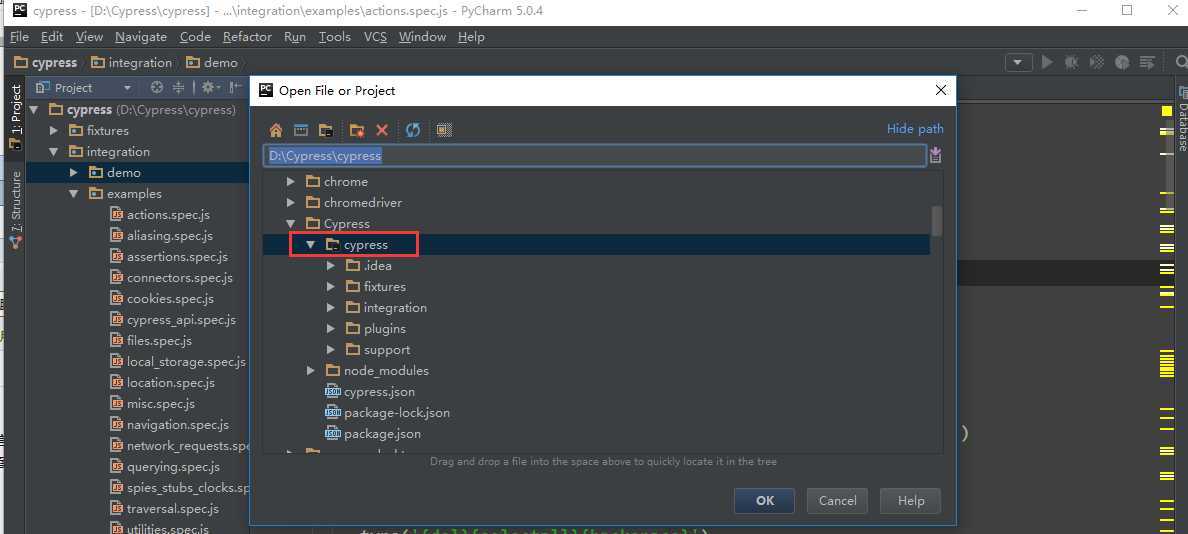
Task: Collapse All in Project tool window
Action: click(179, 88)
